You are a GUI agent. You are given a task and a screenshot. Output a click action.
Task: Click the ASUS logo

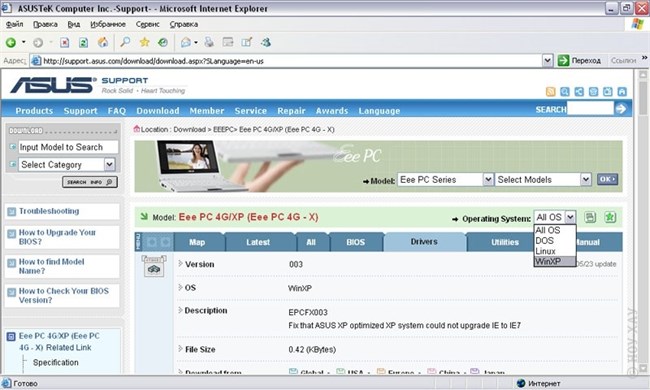pyautogui.click(x=53, y=85)
